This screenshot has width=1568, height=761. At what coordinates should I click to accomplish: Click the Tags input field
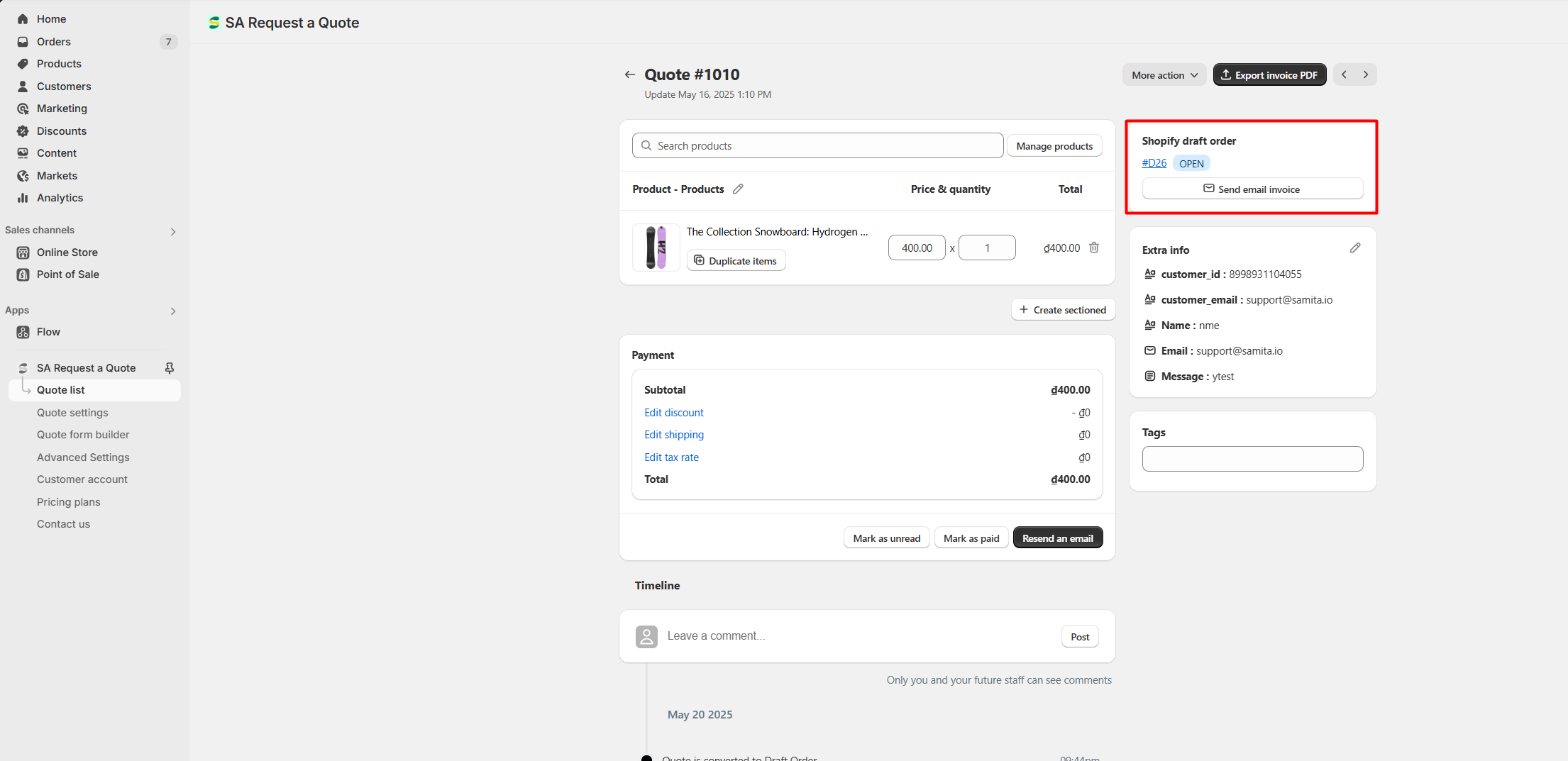pyautogui.click(x=1252, y=459)
